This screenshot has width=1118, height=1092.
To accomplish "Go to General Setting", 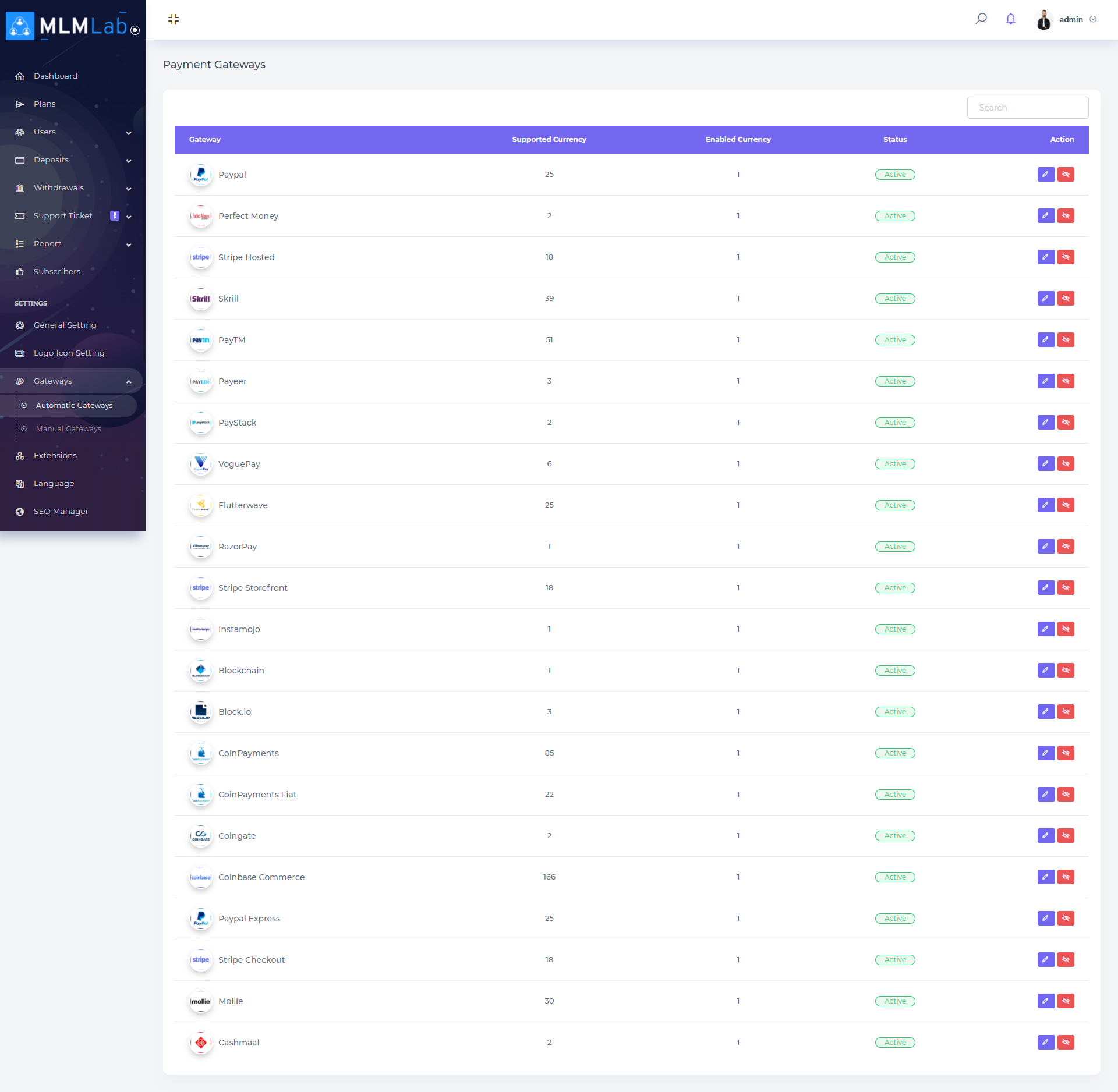I will 65,325.
